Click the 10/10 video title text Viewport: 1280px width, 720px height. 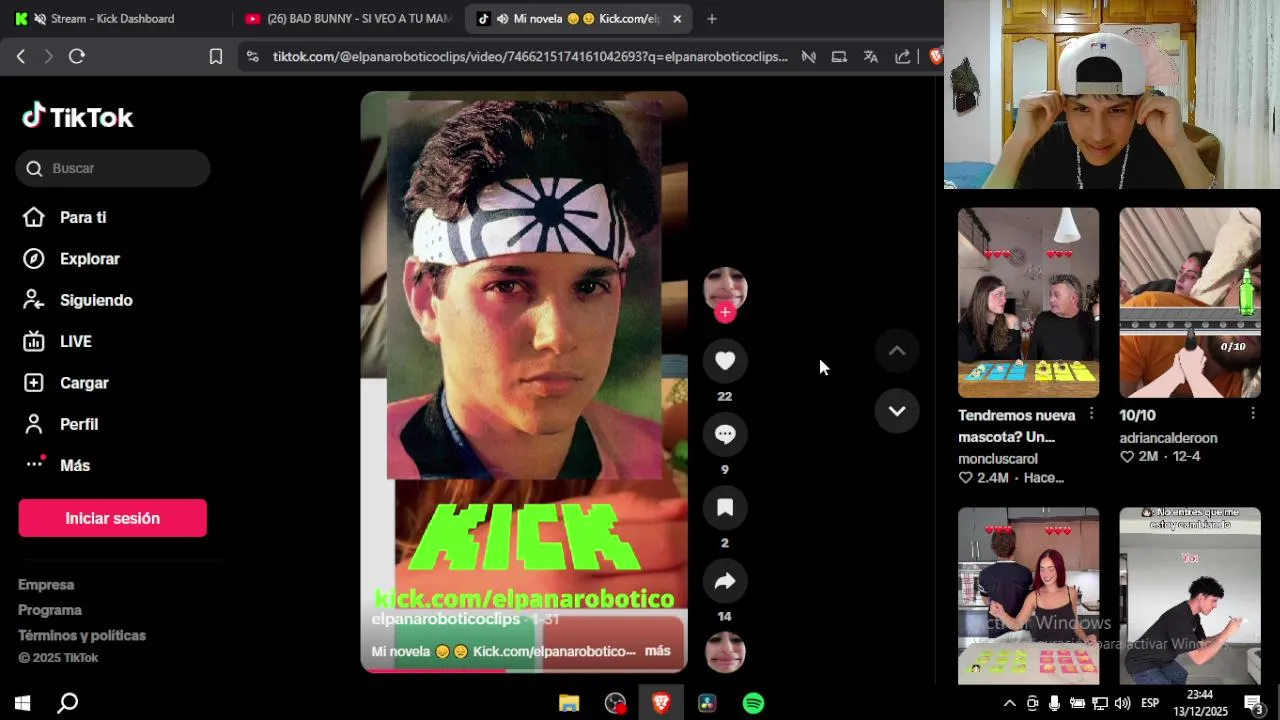coord(1137,415)
